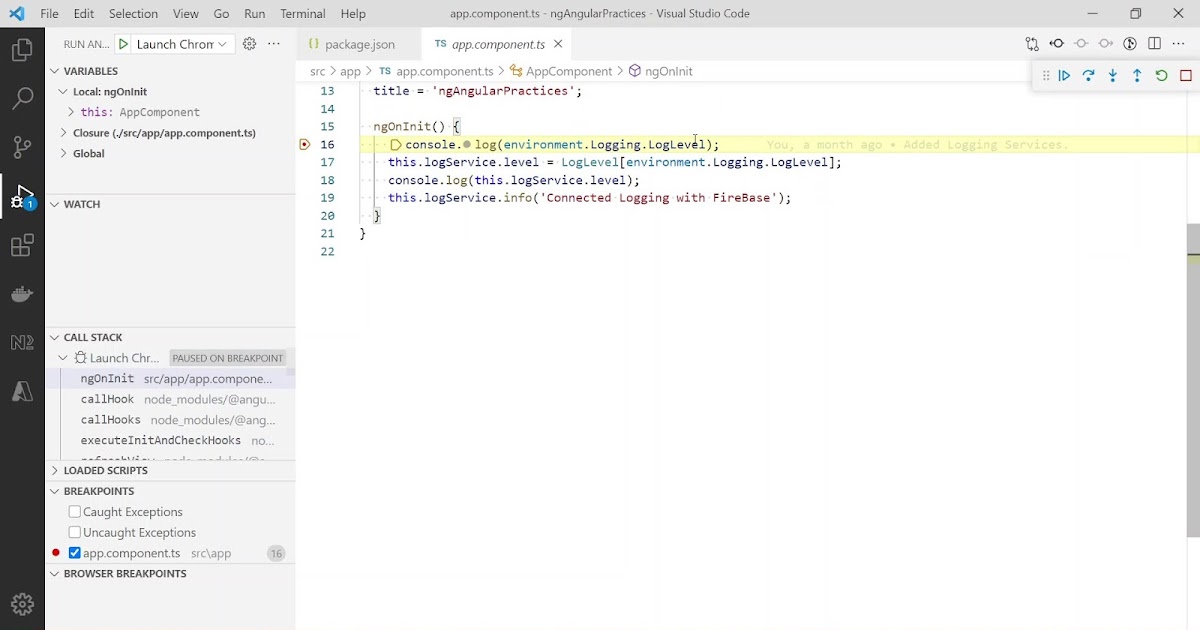1200x630 pixels.
Task: Open the File menu
Action: click(49, 14)
